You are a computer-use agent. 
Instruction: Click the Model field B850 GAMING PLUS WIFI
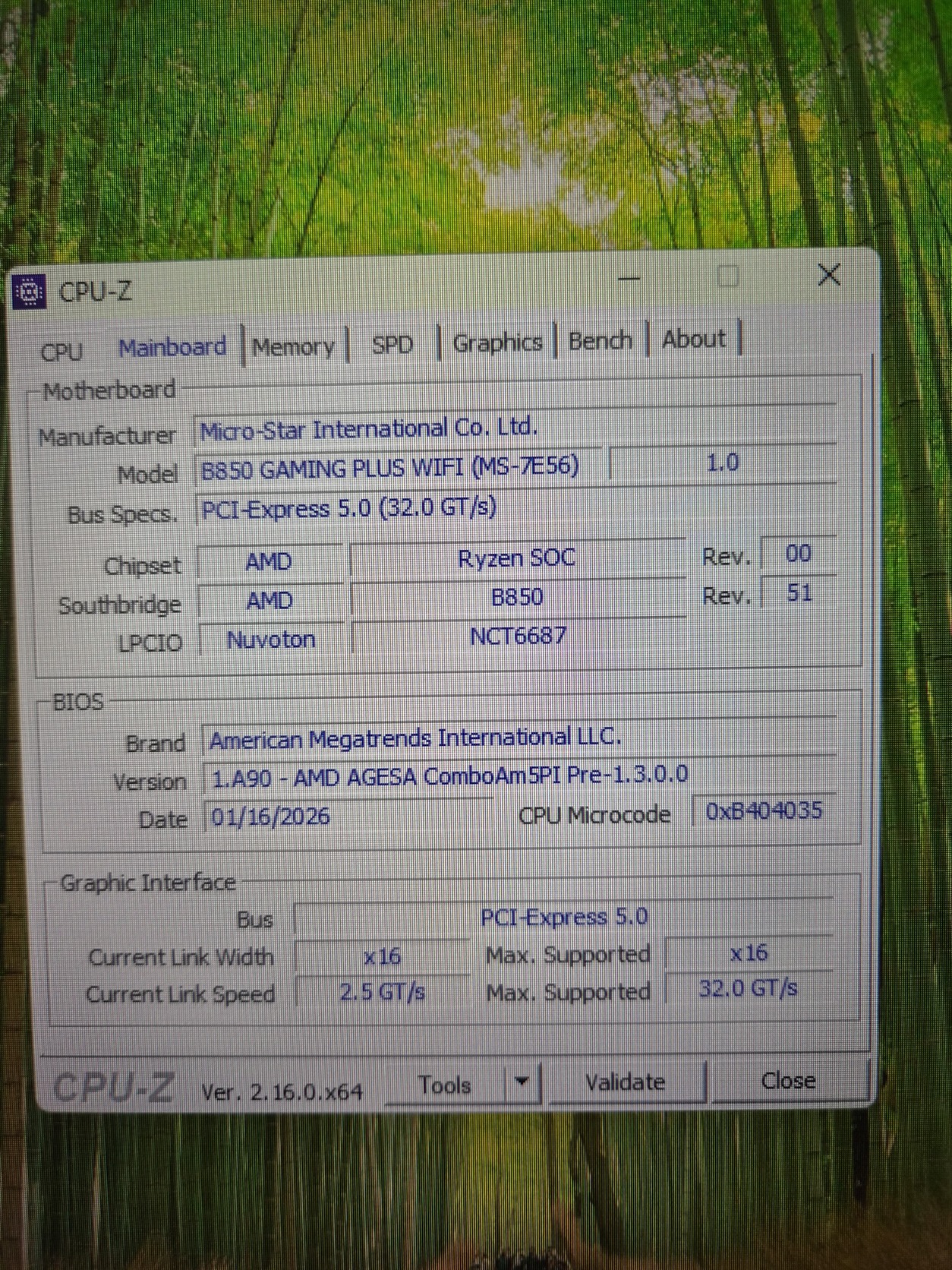point(399,467)
